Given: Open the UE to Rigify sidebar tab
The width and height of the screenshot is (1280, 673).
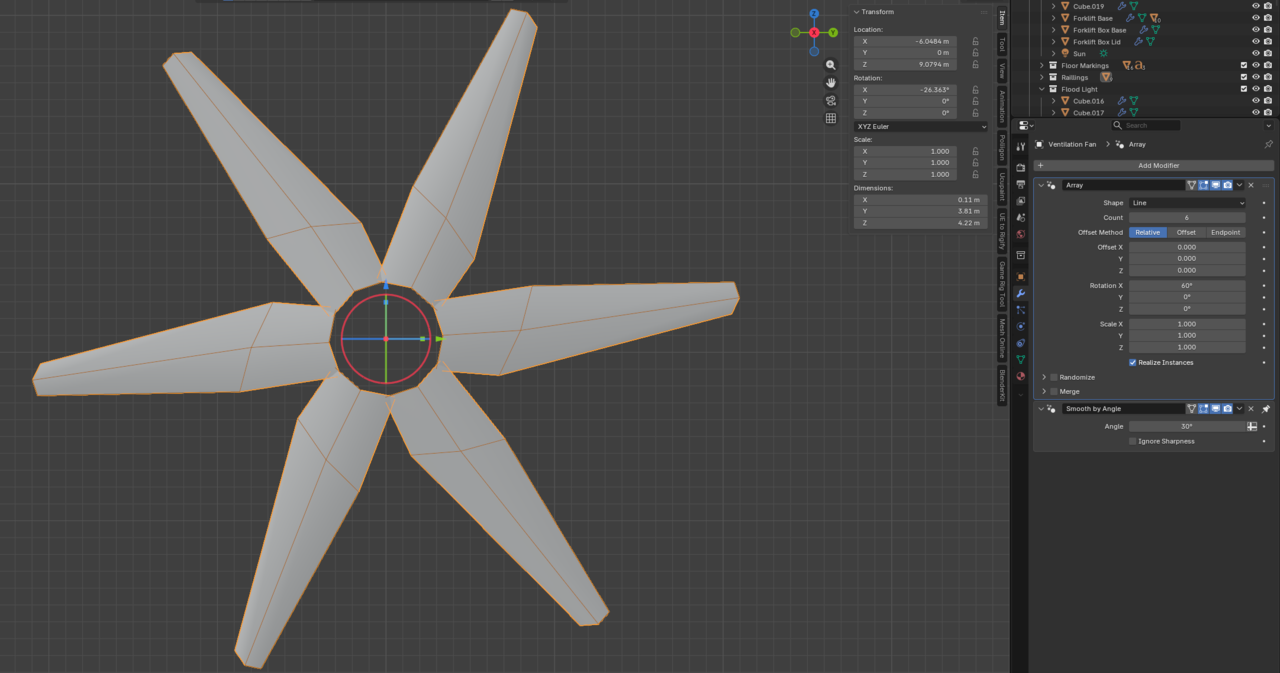Looking at the screenshot, I should pyautogui.click(x=1001, y=231).
